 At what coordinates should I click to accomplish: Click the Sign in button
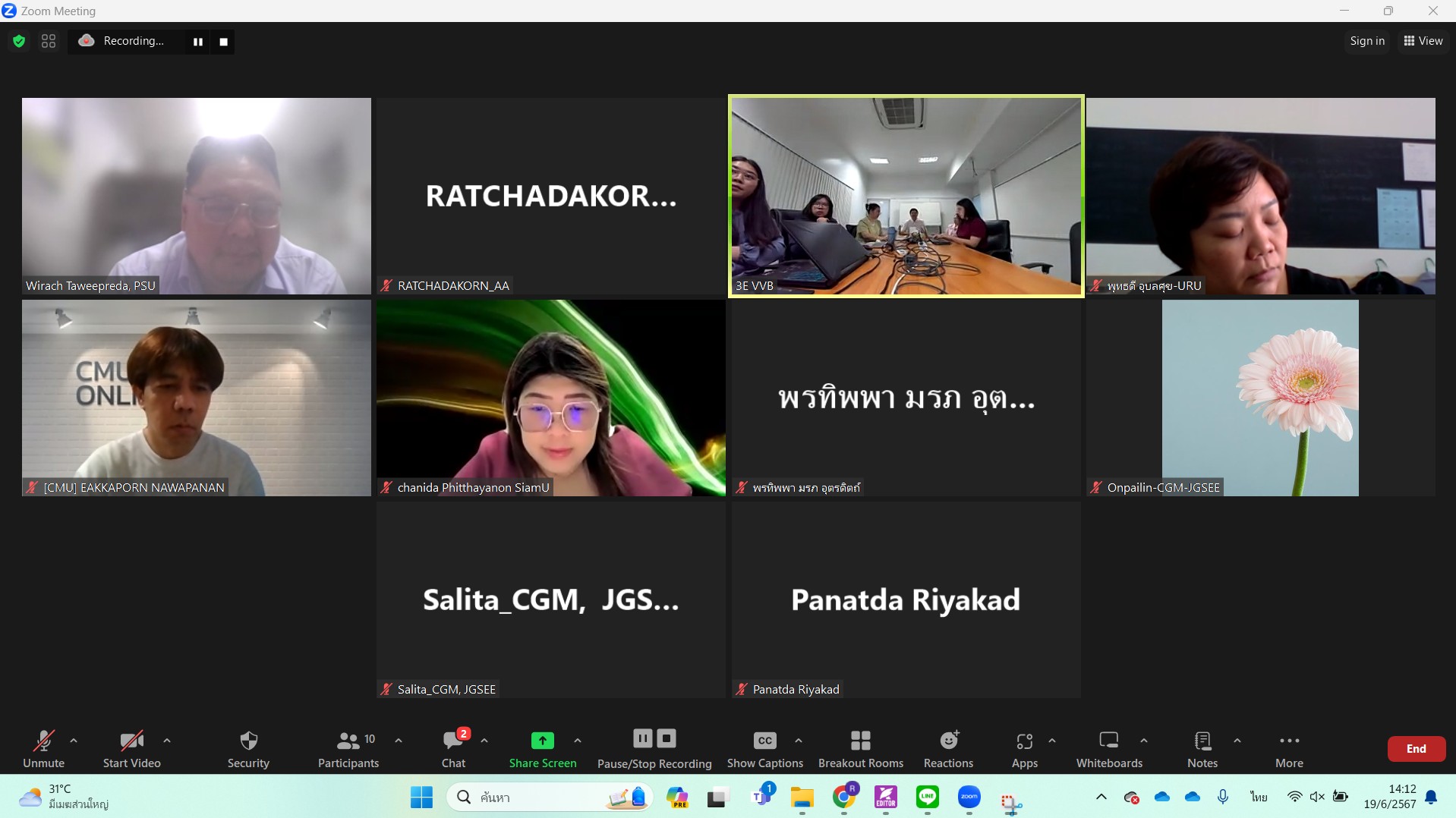[x=1366, y=41]
